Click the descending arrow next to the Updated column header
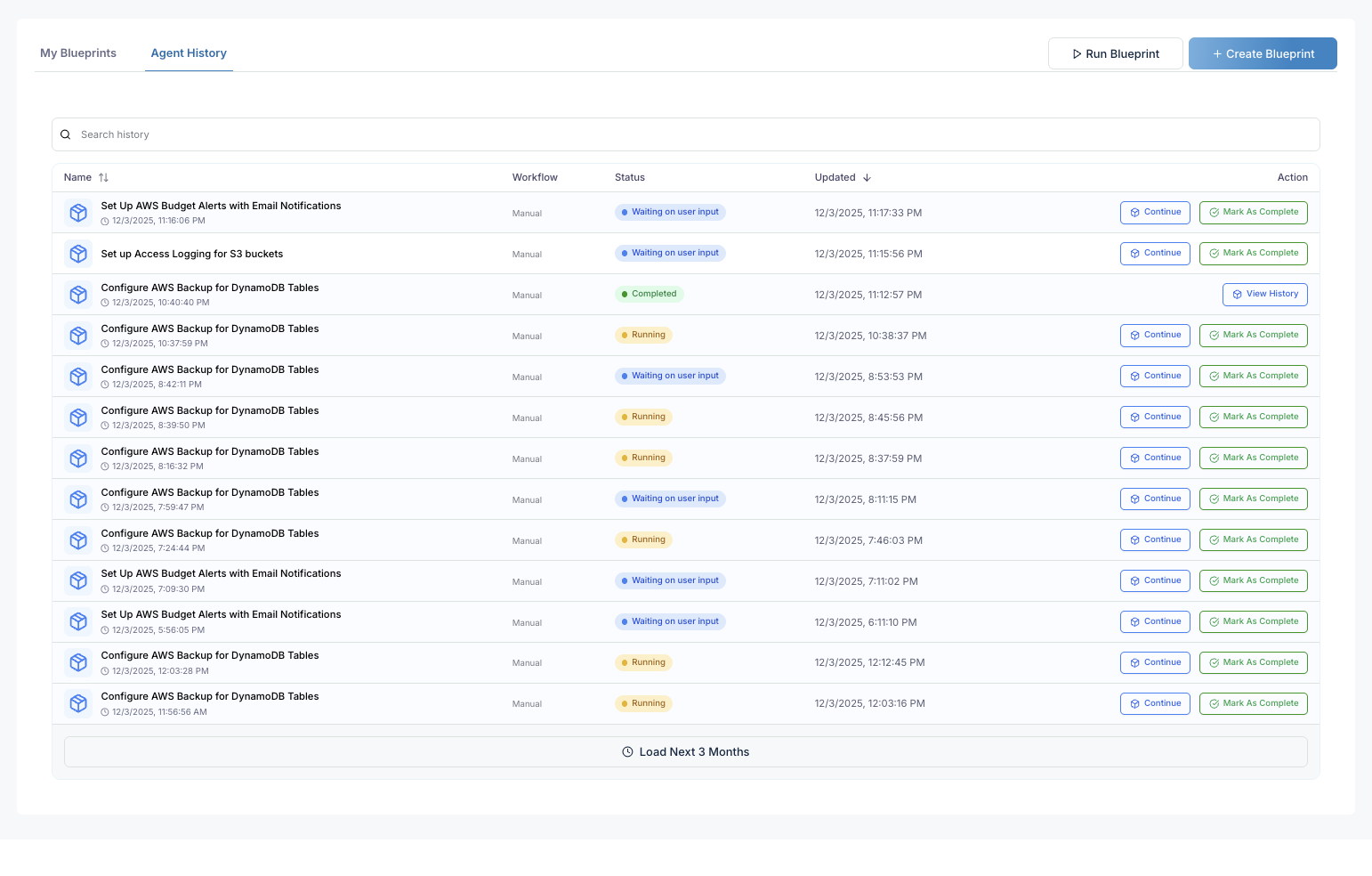1372x876 pixels. point(866,177)
